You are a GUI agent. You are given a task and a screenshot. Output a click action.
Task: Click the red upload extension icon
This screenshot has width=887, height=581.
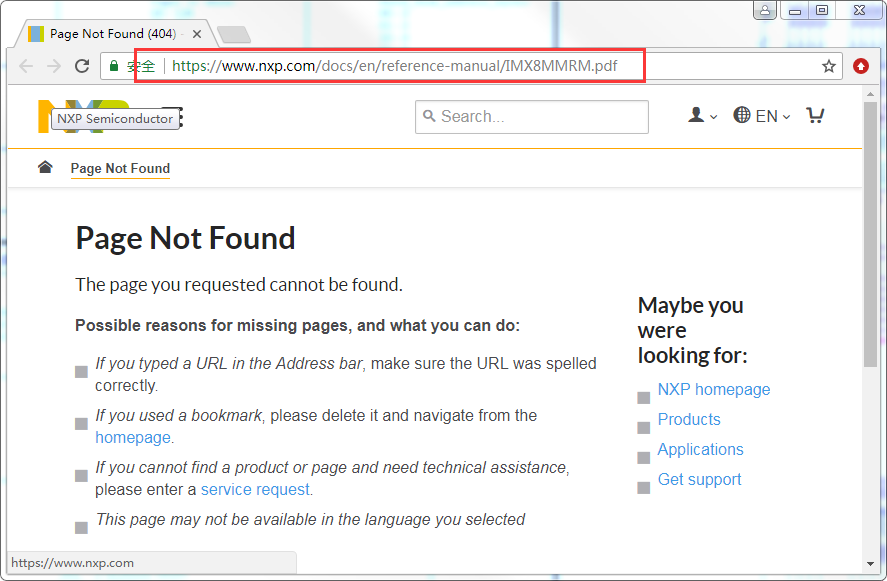pos(861,66)
